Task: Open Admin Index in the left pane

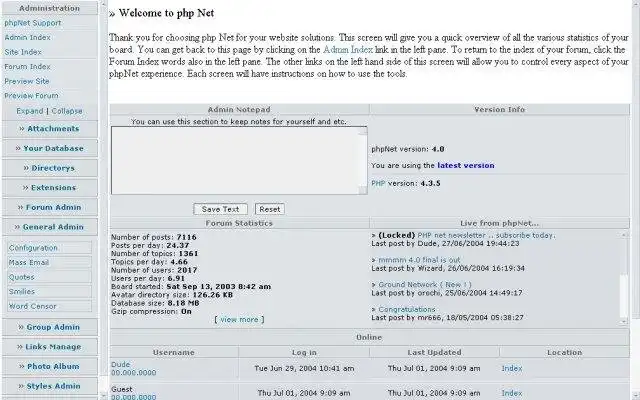Action: [27, 37]
